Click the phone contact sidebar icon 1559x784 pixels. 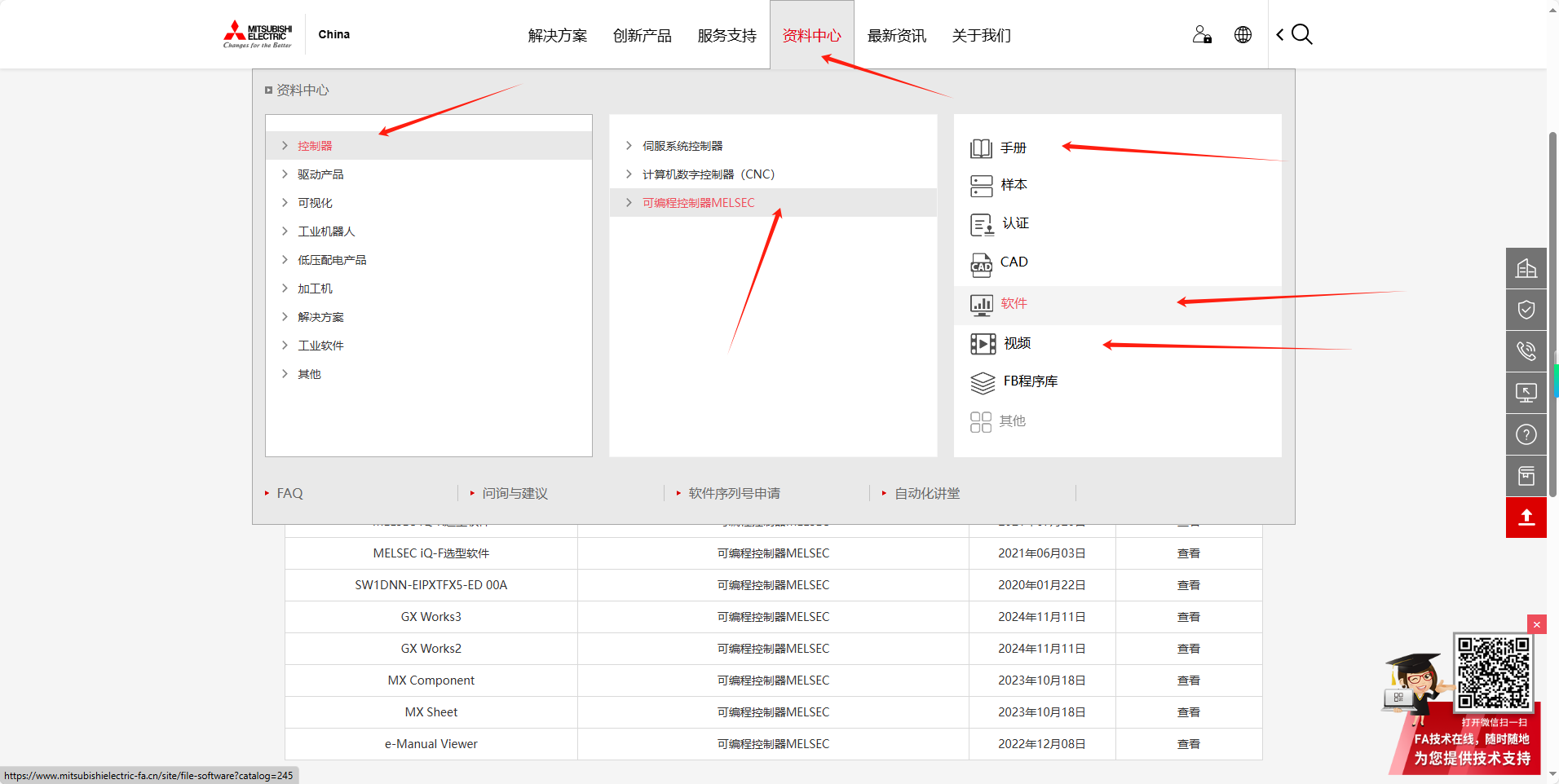point(1526,351)
